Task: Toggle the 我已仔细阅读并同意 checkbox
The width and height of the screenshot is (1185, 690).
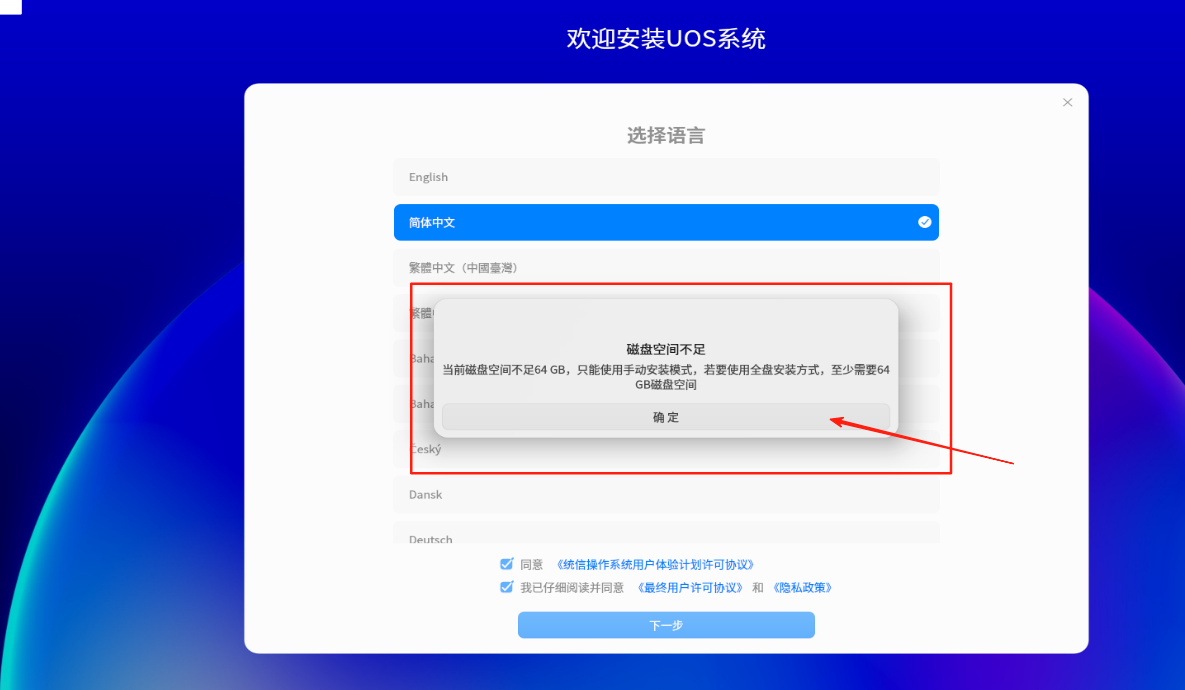Action: click(x=506, y=587)
